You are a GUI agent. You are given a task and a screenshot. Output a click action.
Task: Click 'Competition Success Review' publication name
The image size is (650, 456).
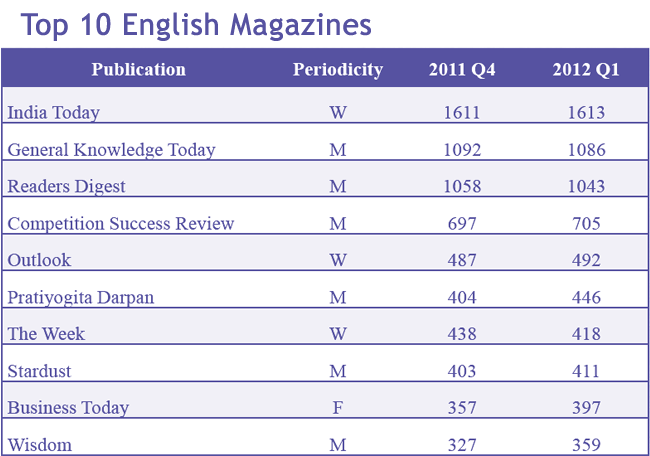coord(121,224)
